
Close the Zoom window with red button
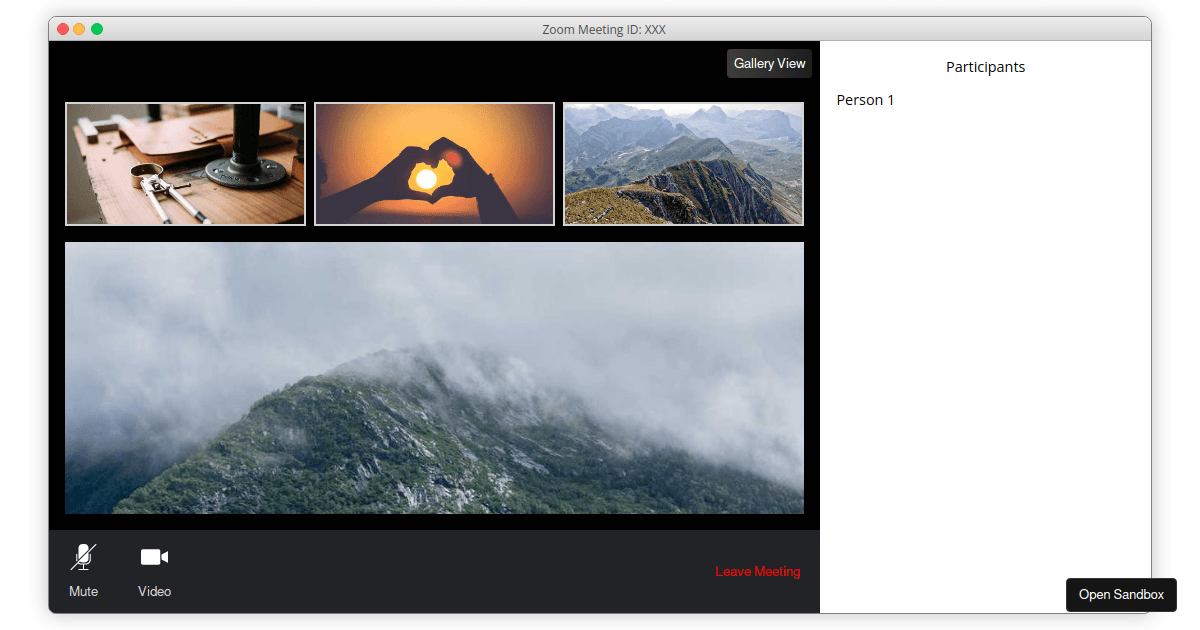coord(63,29)
